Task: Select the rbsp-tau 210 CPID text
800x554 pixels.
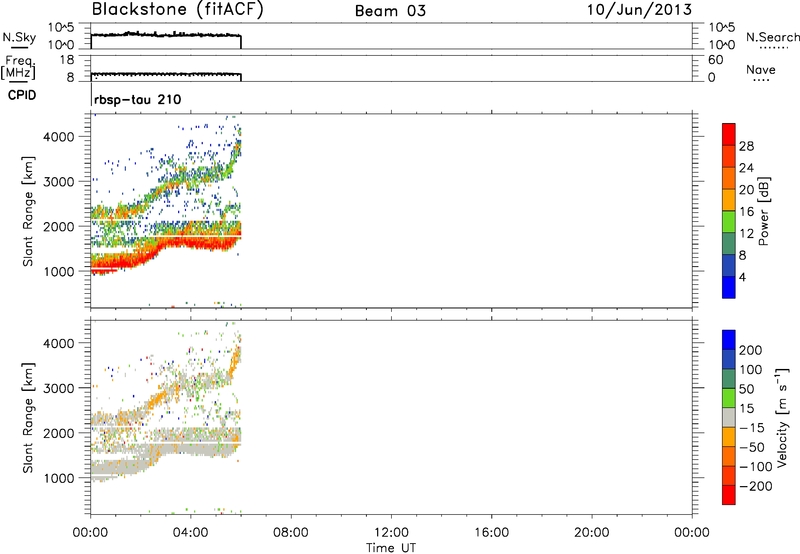Action: (x=137, y=99)
